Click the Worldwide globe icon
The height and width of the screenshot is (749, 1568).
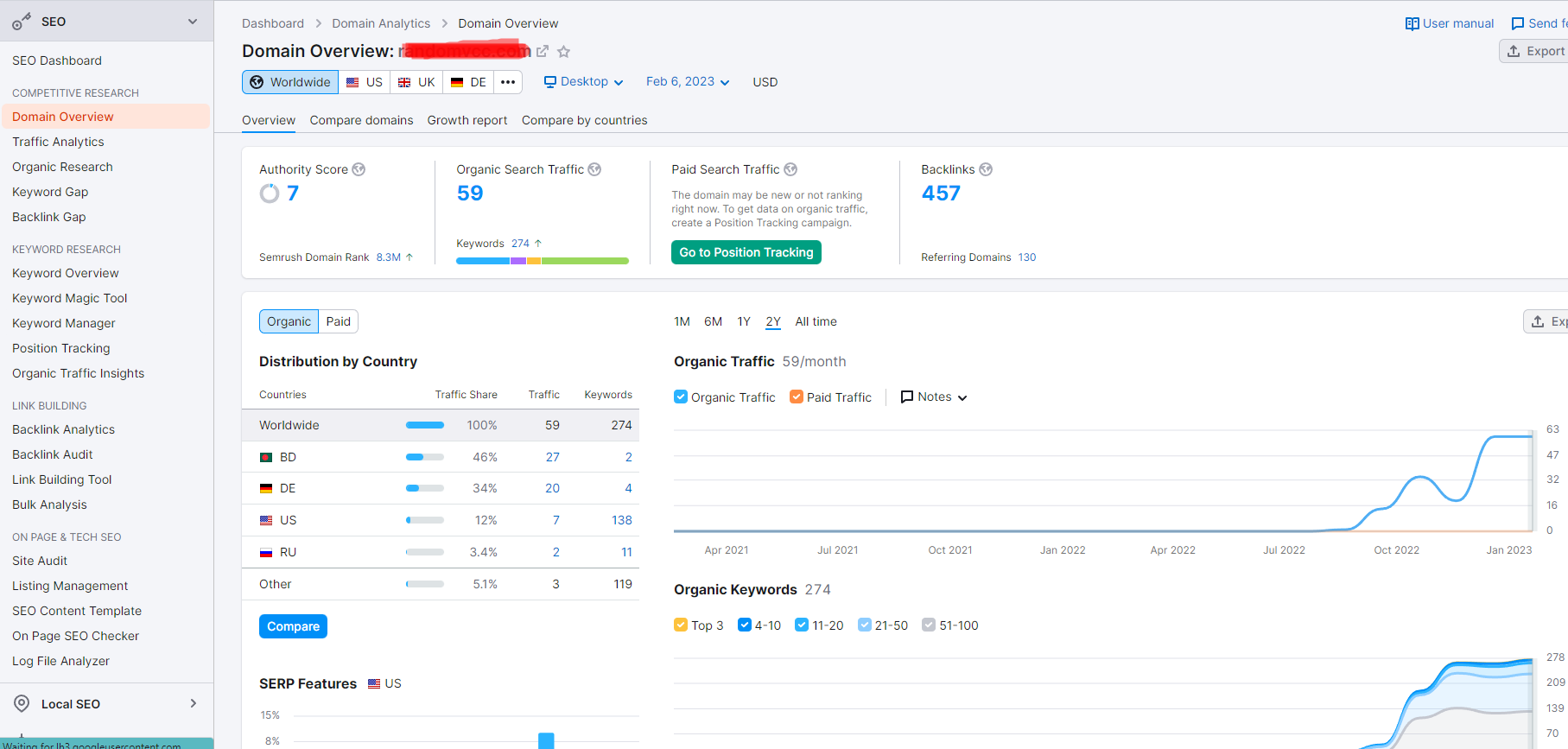pos(257,82)
